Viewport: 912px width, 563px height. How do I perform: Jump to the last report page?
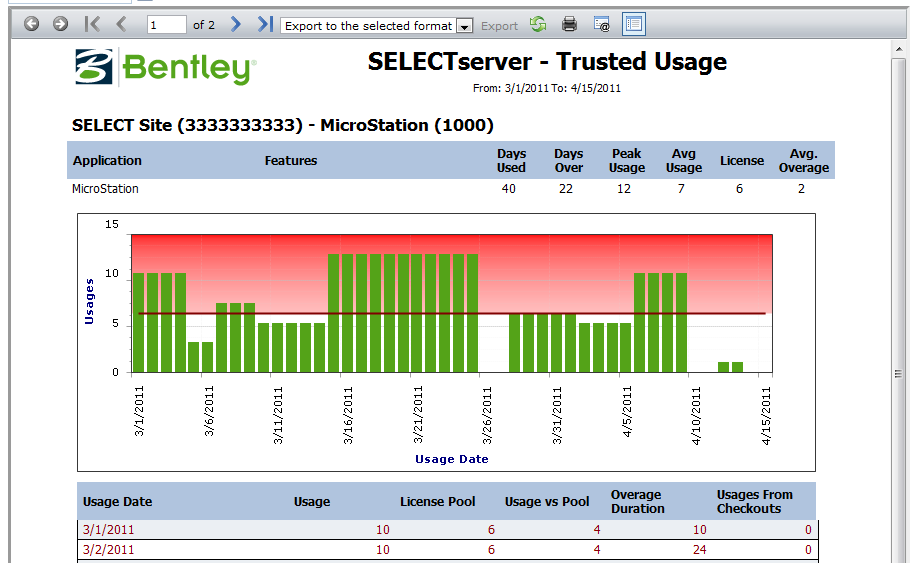click(x=265, y=24)
